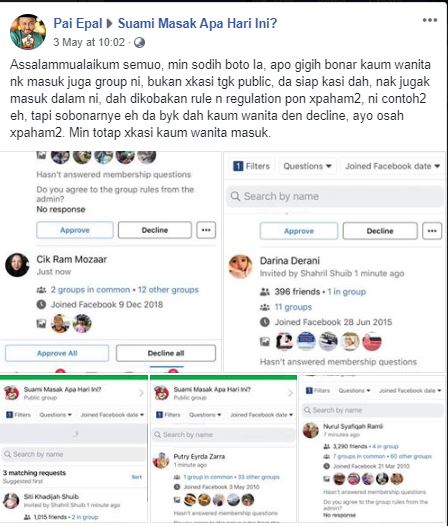The image size is (448, 526).
Task: Open Pai Epal profile name link
Action: coord(78,23)
